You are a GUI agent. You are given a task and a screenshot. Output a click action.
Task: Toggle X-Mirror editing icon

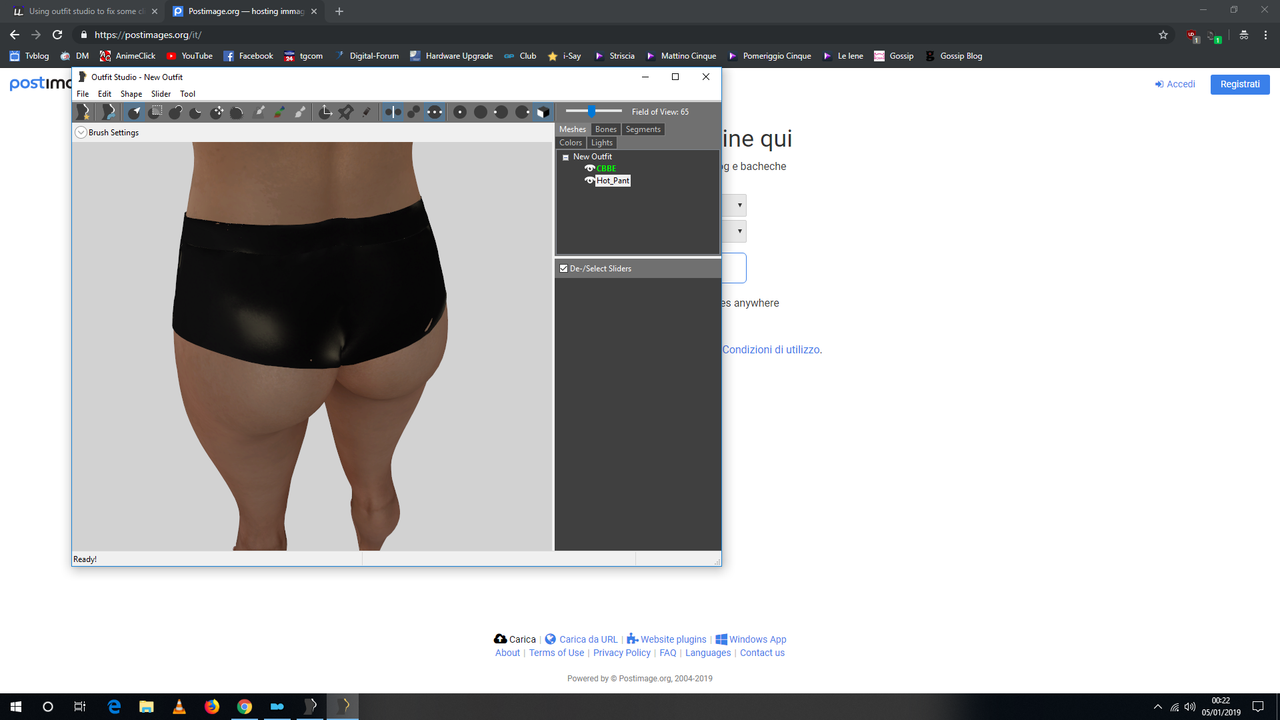(x=393, y=112)
